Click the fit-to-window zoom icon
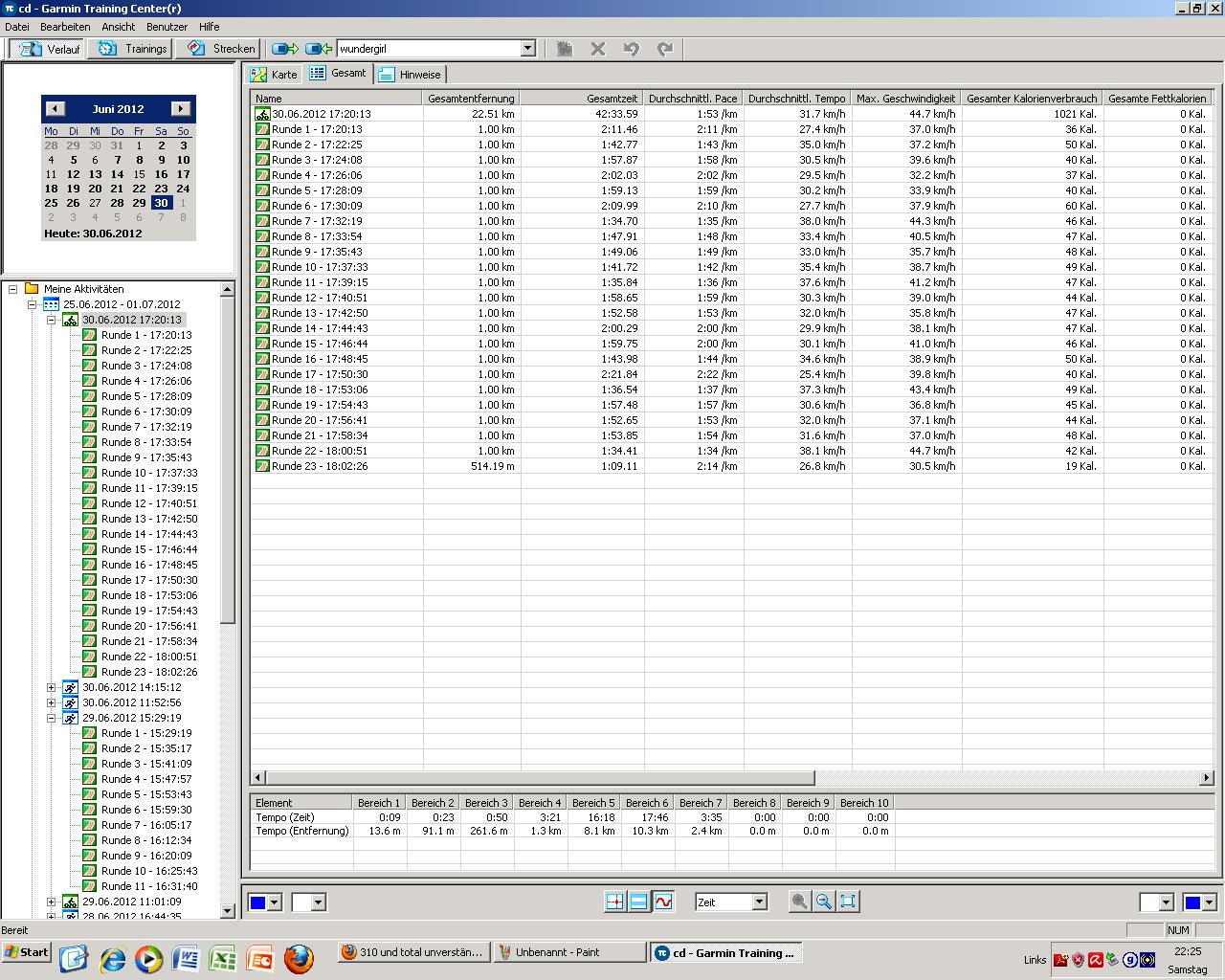 pyautogui.click(x=848, y=902)
